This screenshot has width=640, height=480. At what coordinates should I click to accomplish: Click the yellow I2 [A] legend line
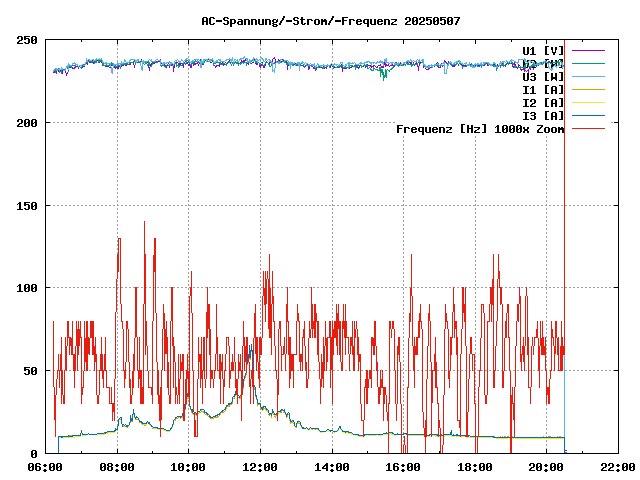click(589, 102)
